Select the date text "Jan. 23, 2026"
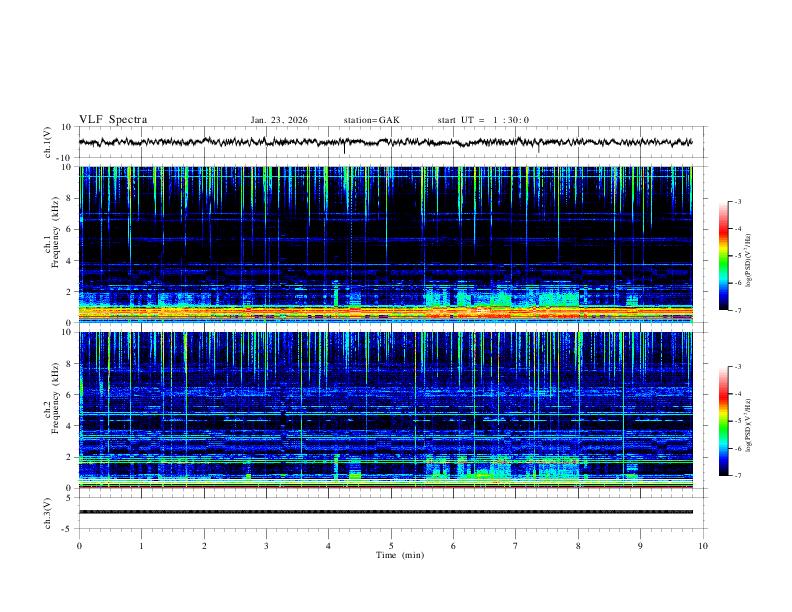The height and width of the screenshot is (612, 792). pyautogui.click(x=279, y=120)
